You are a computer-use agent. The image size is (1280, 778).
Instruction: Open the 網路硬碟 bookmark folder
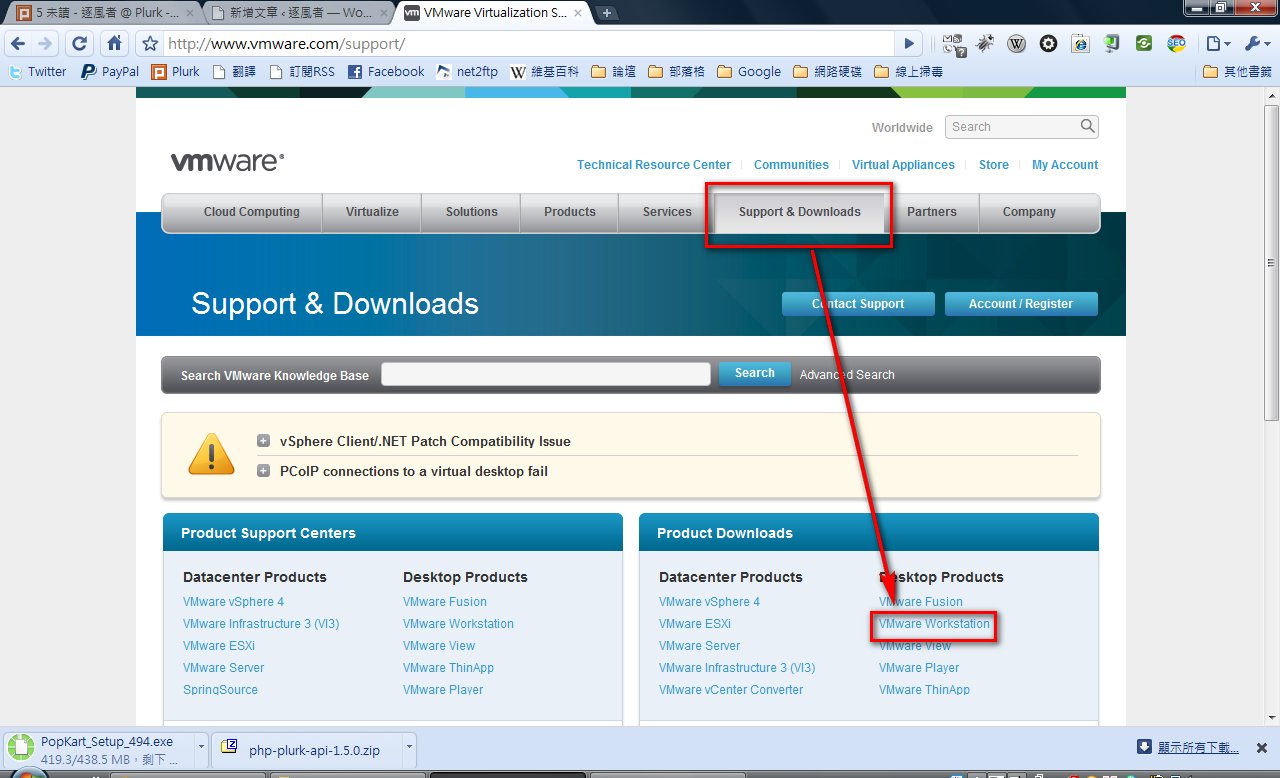[828, 72]
